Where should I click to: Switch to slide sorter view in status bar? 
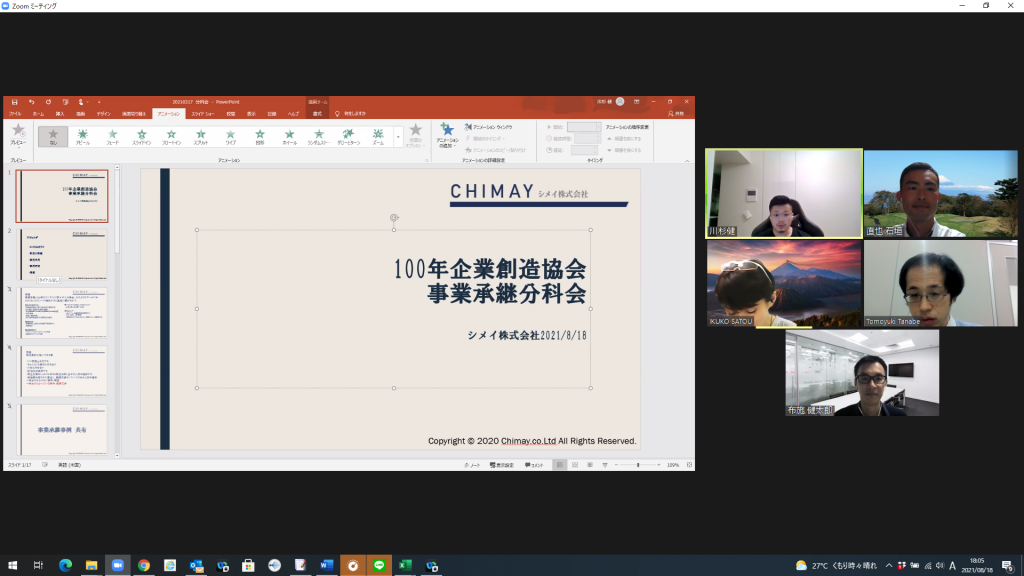pyautogui.click(x=575, y=465)
